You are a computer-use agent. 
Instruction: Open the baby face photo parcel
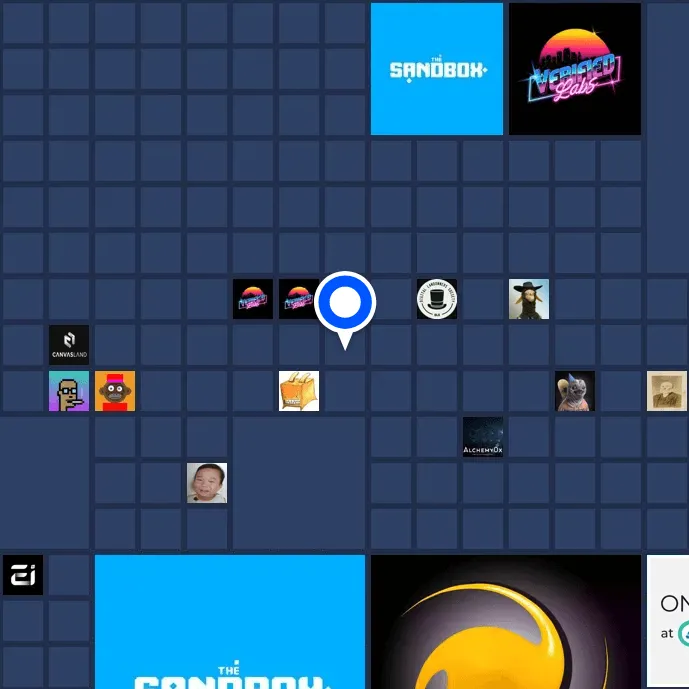[207, 483]
